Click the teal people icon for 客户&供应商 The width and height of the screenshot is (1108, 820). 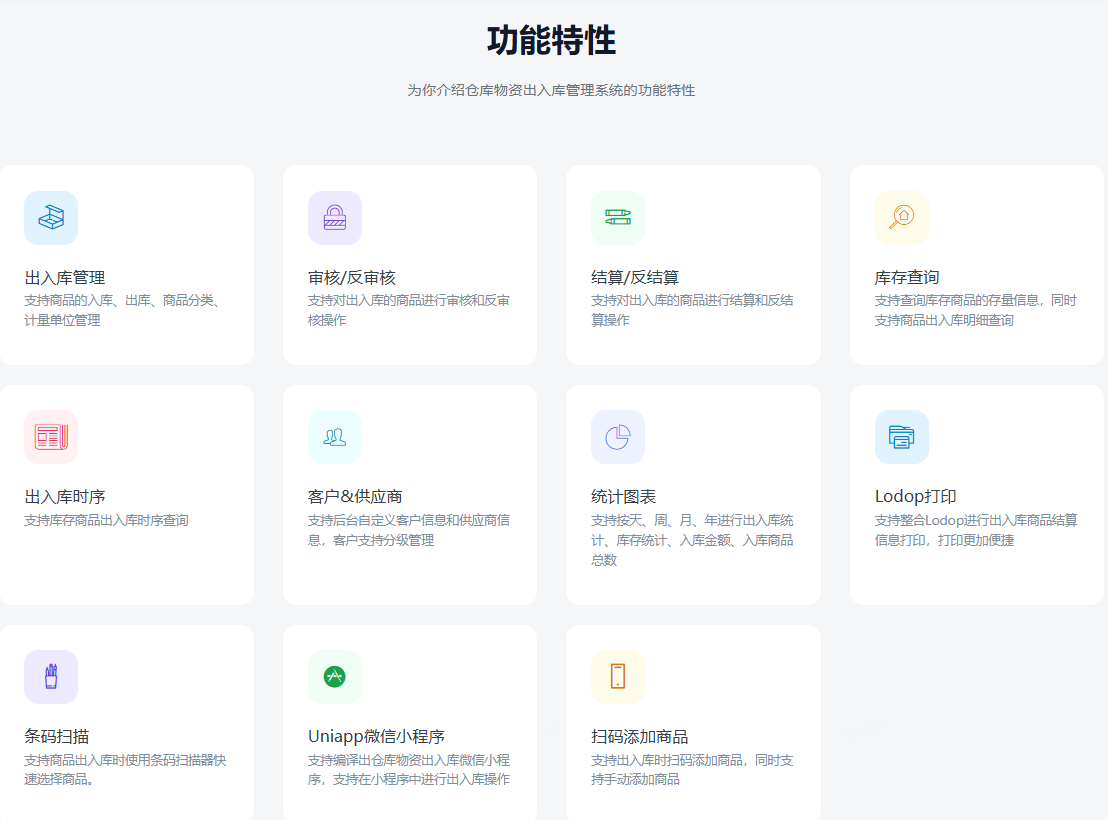pyautogui.click(x=335, y=437)
